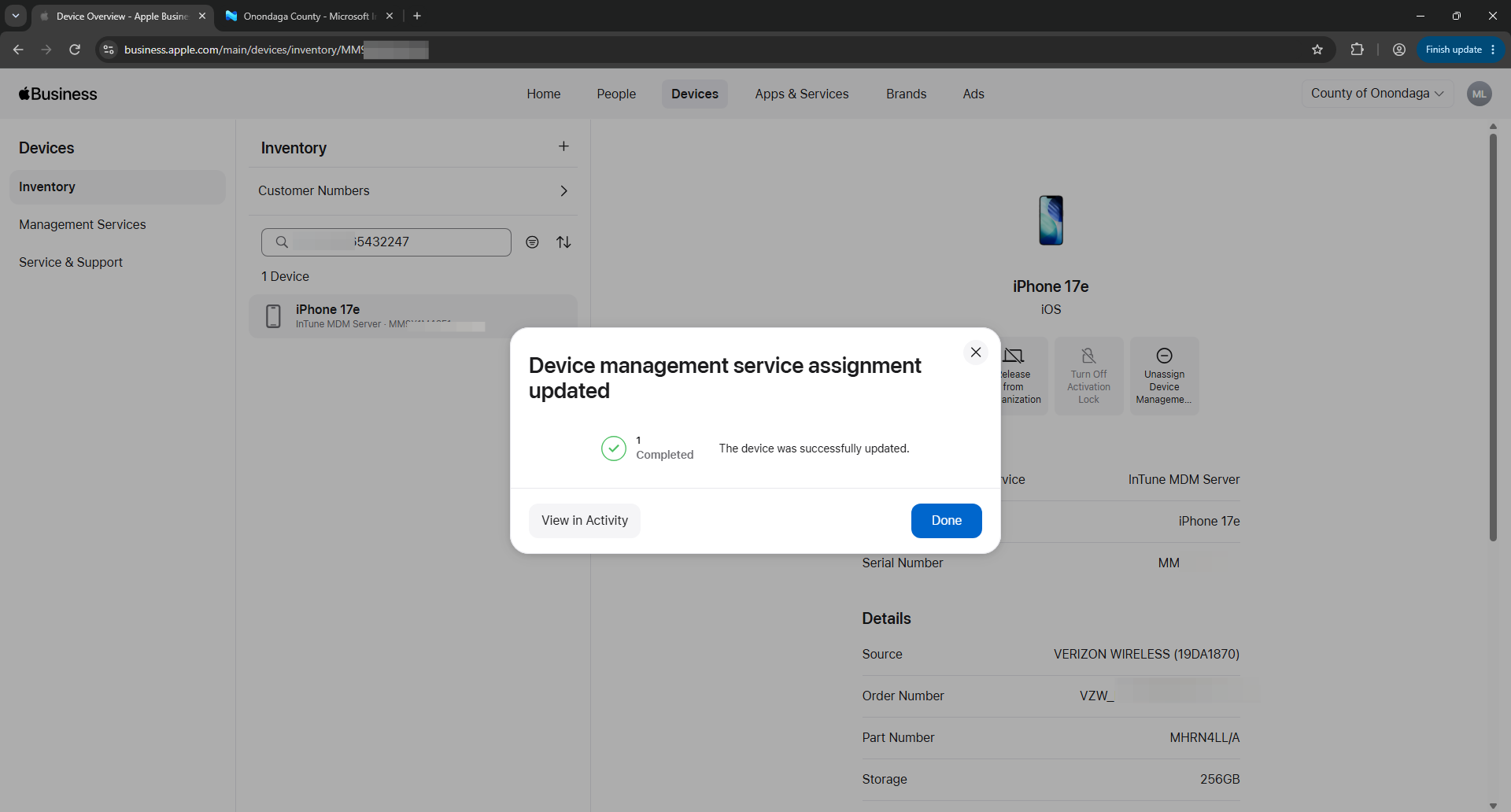The height and width of the screenshot is (812, 1511).
Task: Open the inventory filter icon
Action: pos(532,242)
